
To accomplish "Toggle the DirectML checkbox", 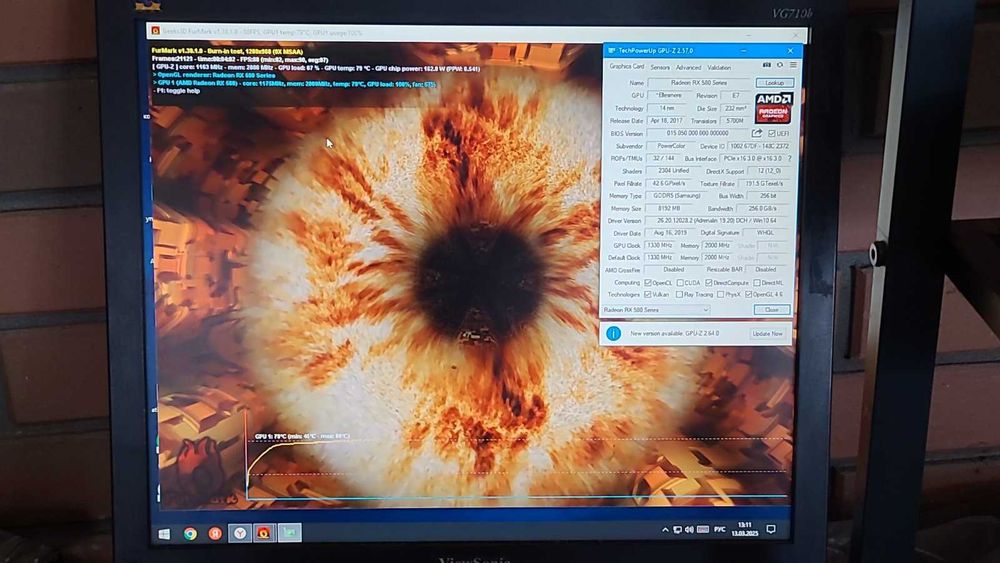I will (756, 282).
